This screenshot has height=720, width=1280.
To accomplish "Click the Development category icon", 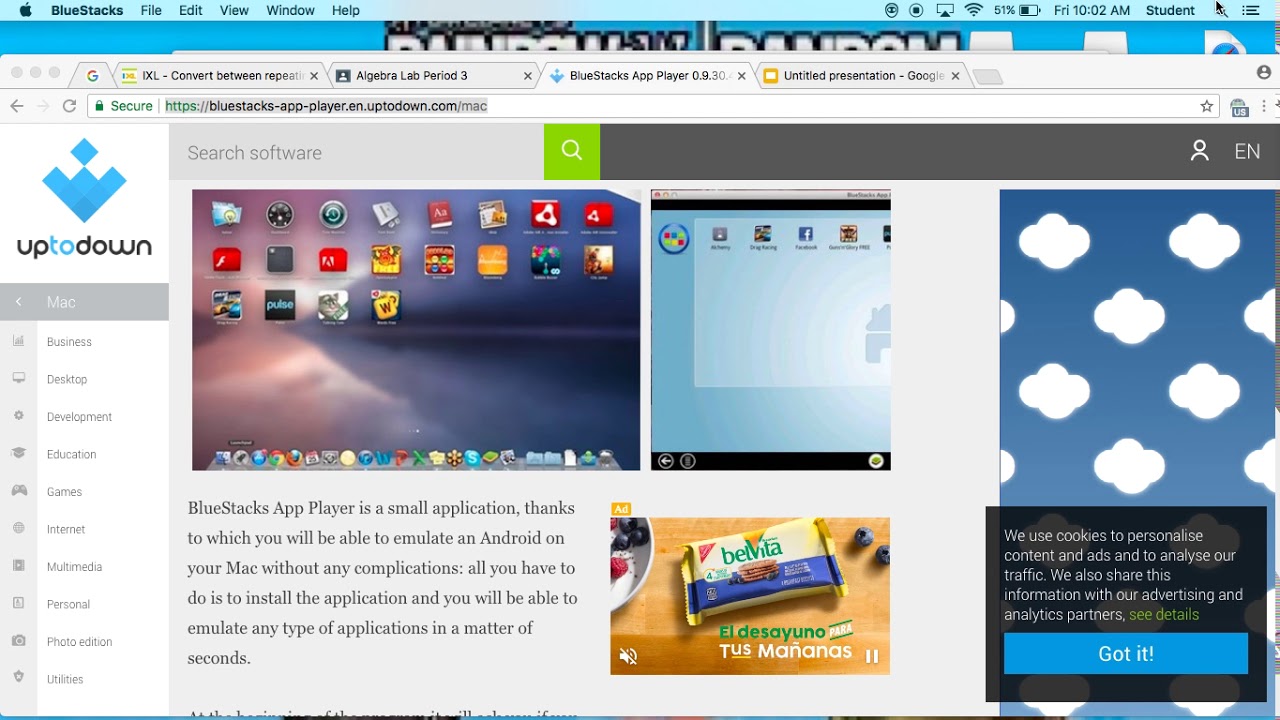I will pos(18,416).
